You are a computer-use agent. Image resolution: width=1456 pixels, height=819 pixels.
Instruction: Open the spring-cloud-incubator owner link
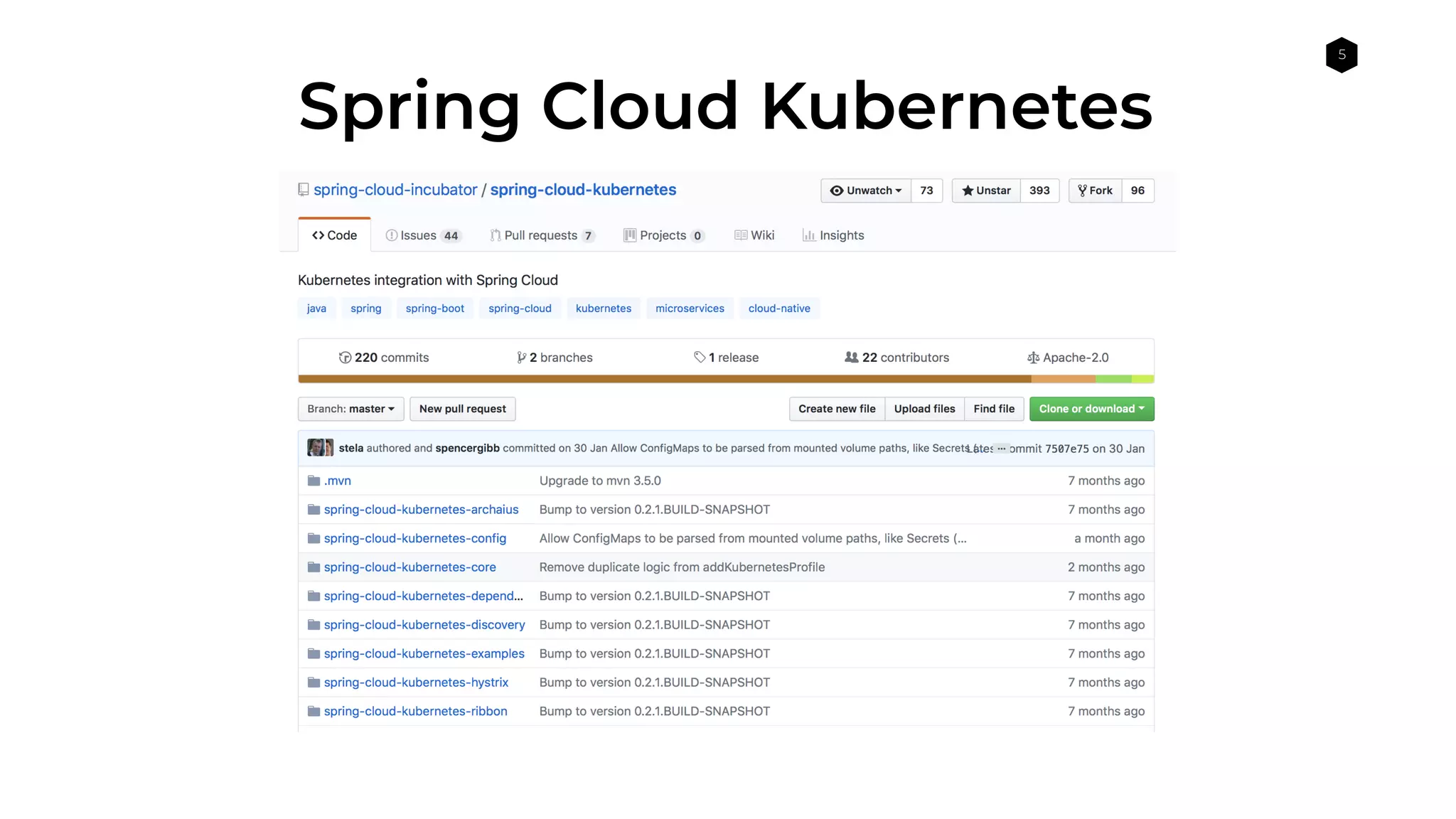coord(395,190)
